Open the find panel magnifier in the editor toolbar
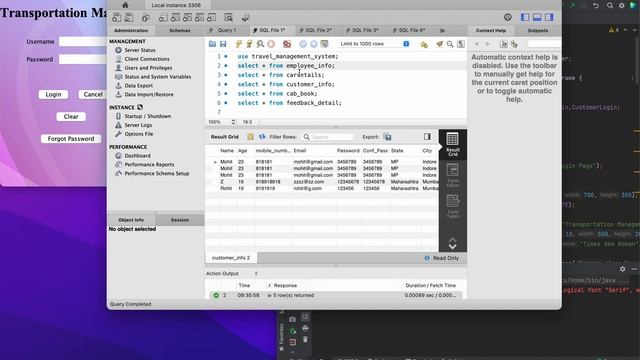640x360 pixels. tap(450, 44)
